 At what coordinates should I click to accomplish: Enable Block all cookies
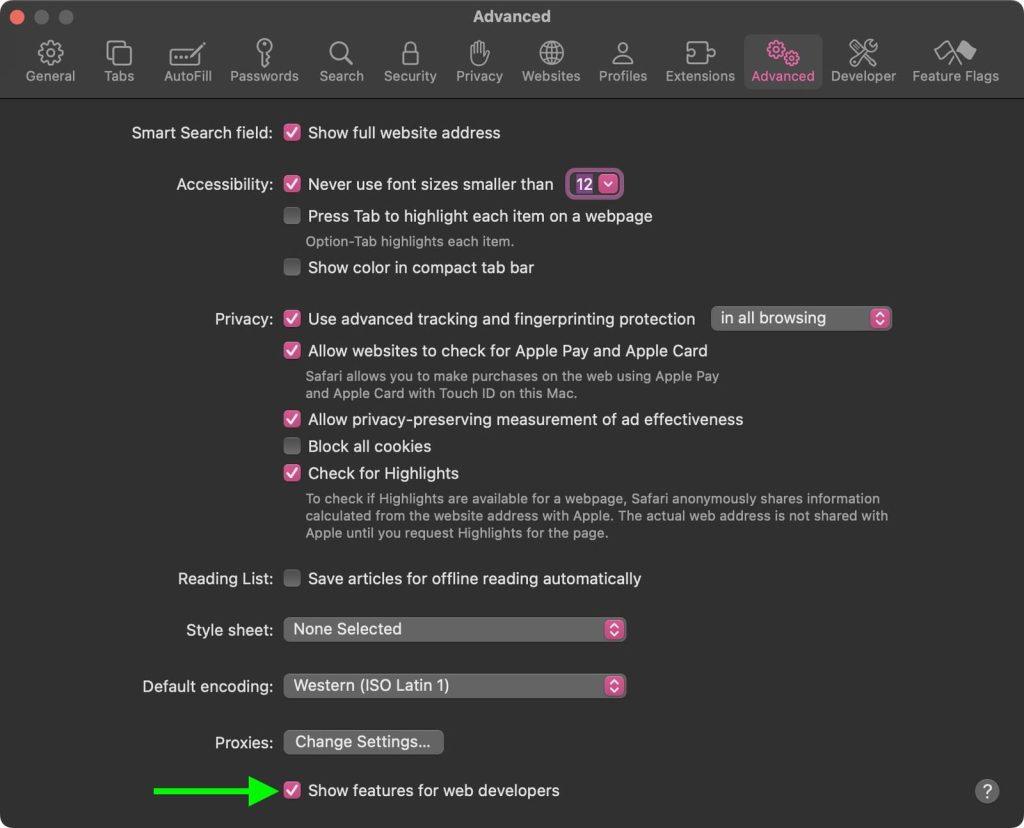click(x=292, y=446)
